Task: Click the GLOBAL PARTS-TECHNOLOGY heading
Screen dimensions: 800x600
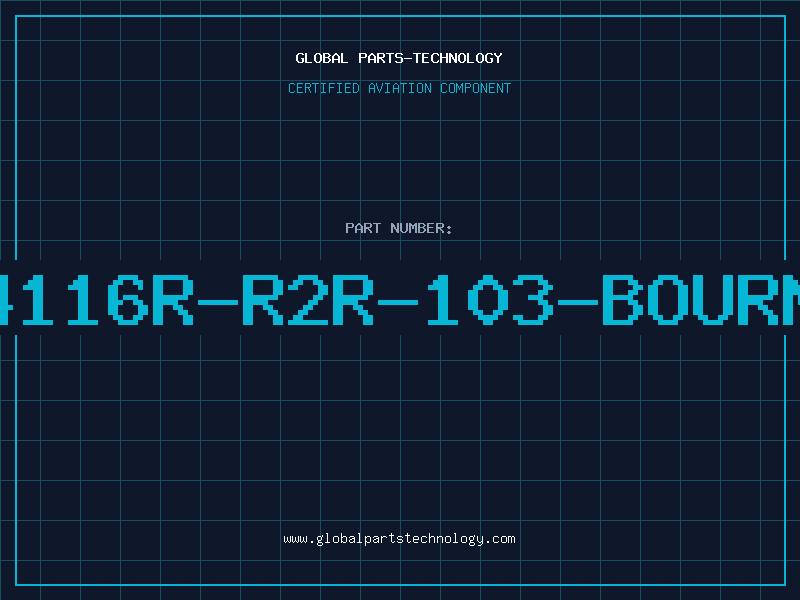Action: pyautogui.click(x=399, y=58)
